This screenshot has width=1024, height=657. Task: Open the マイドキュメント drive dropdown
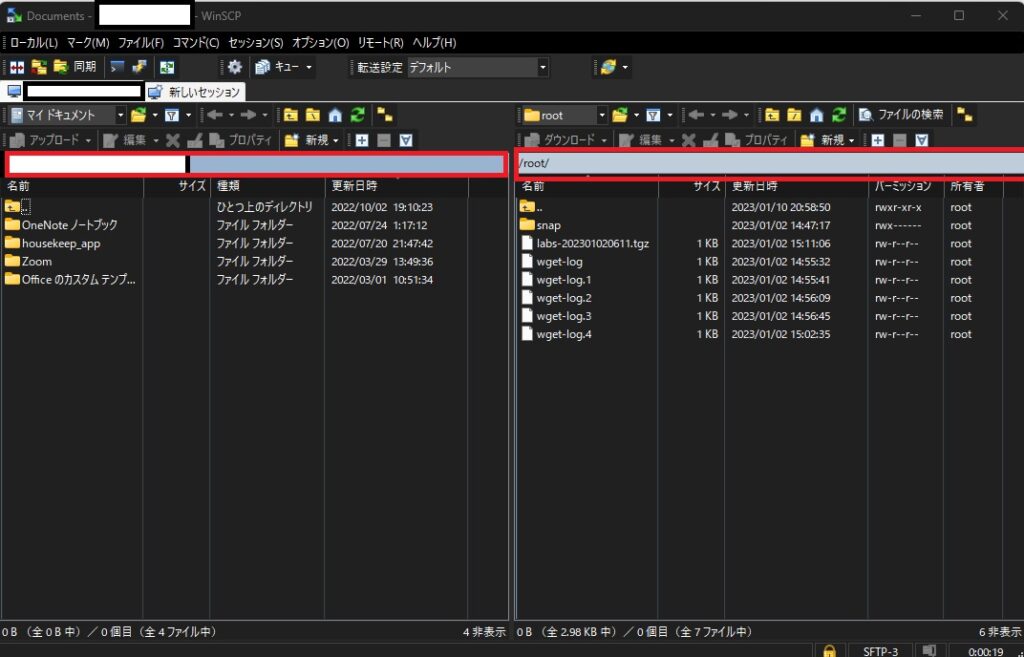pyautogui.click(x=120, y=115)
